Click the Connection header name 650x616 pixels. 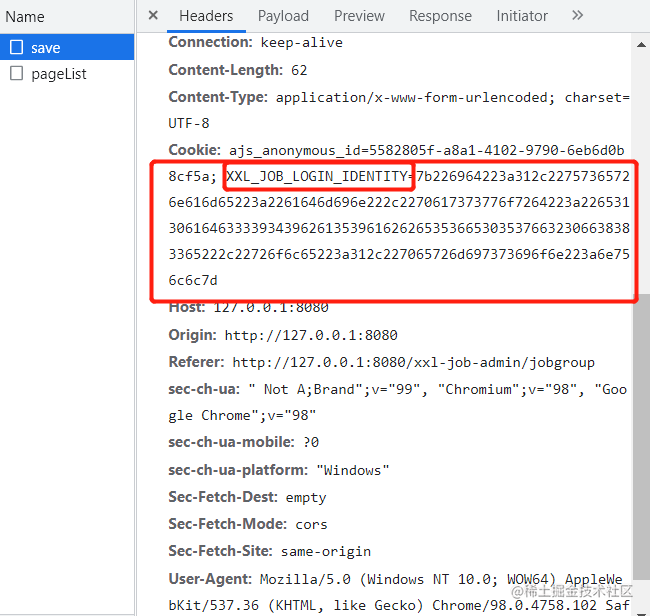point(210,42)
